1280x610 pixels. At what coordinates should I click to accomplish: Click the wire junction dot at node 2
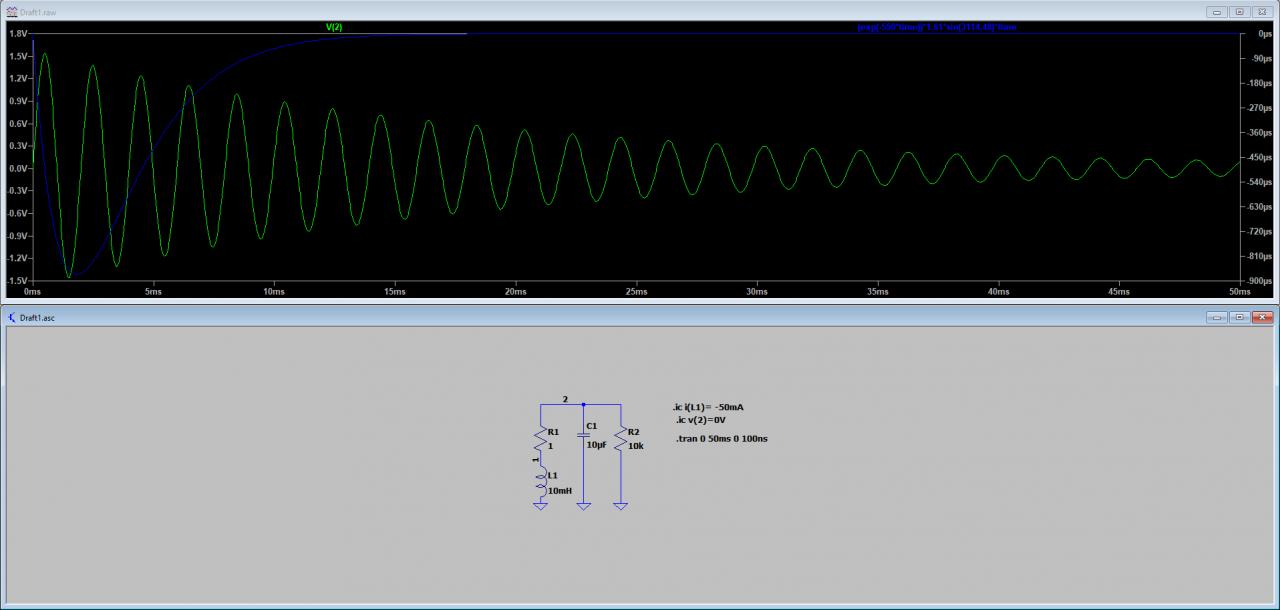584,405
